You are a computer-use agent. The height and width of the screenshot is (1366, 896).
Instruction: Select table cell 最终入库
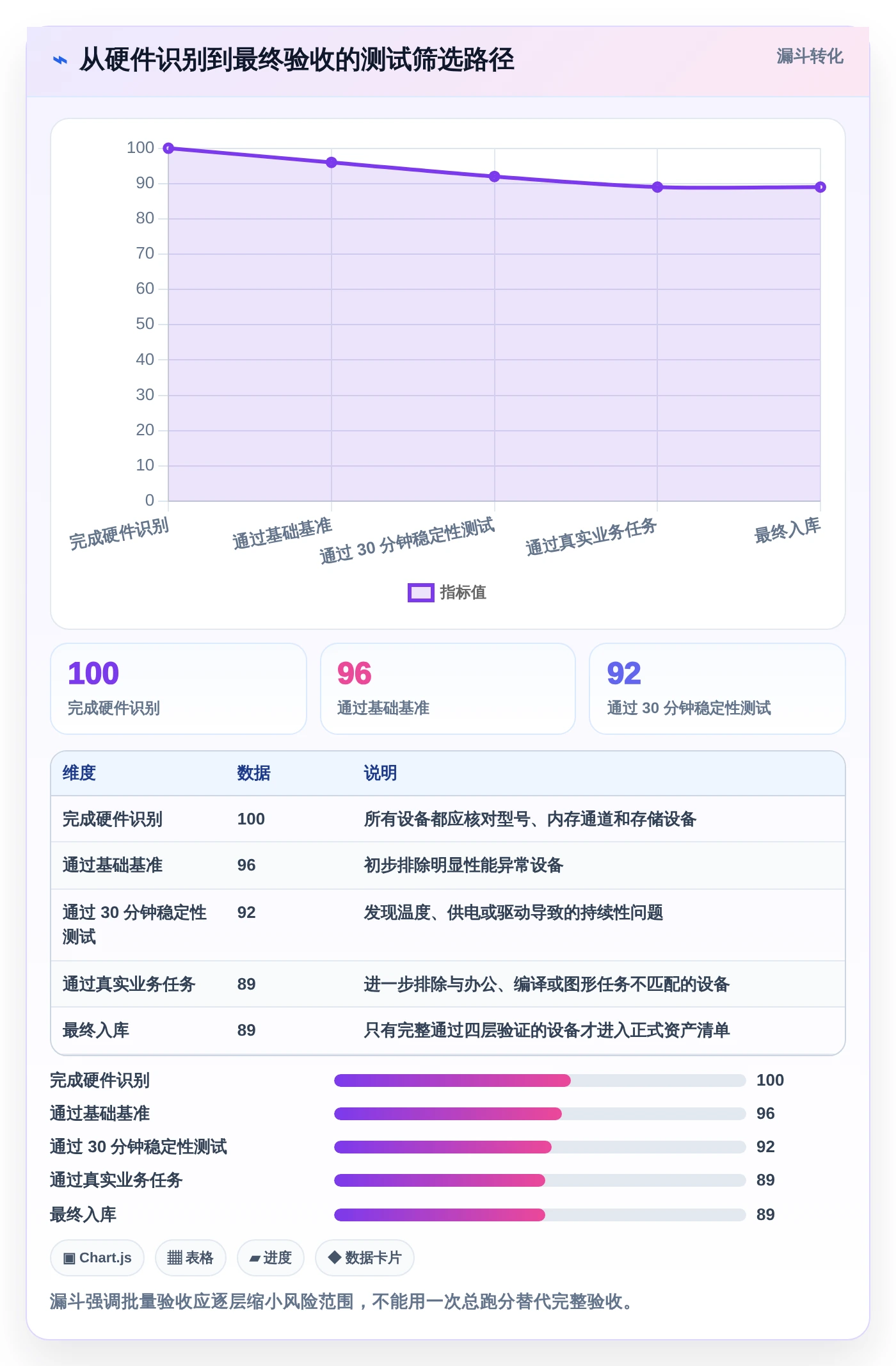pos(96,1031)
